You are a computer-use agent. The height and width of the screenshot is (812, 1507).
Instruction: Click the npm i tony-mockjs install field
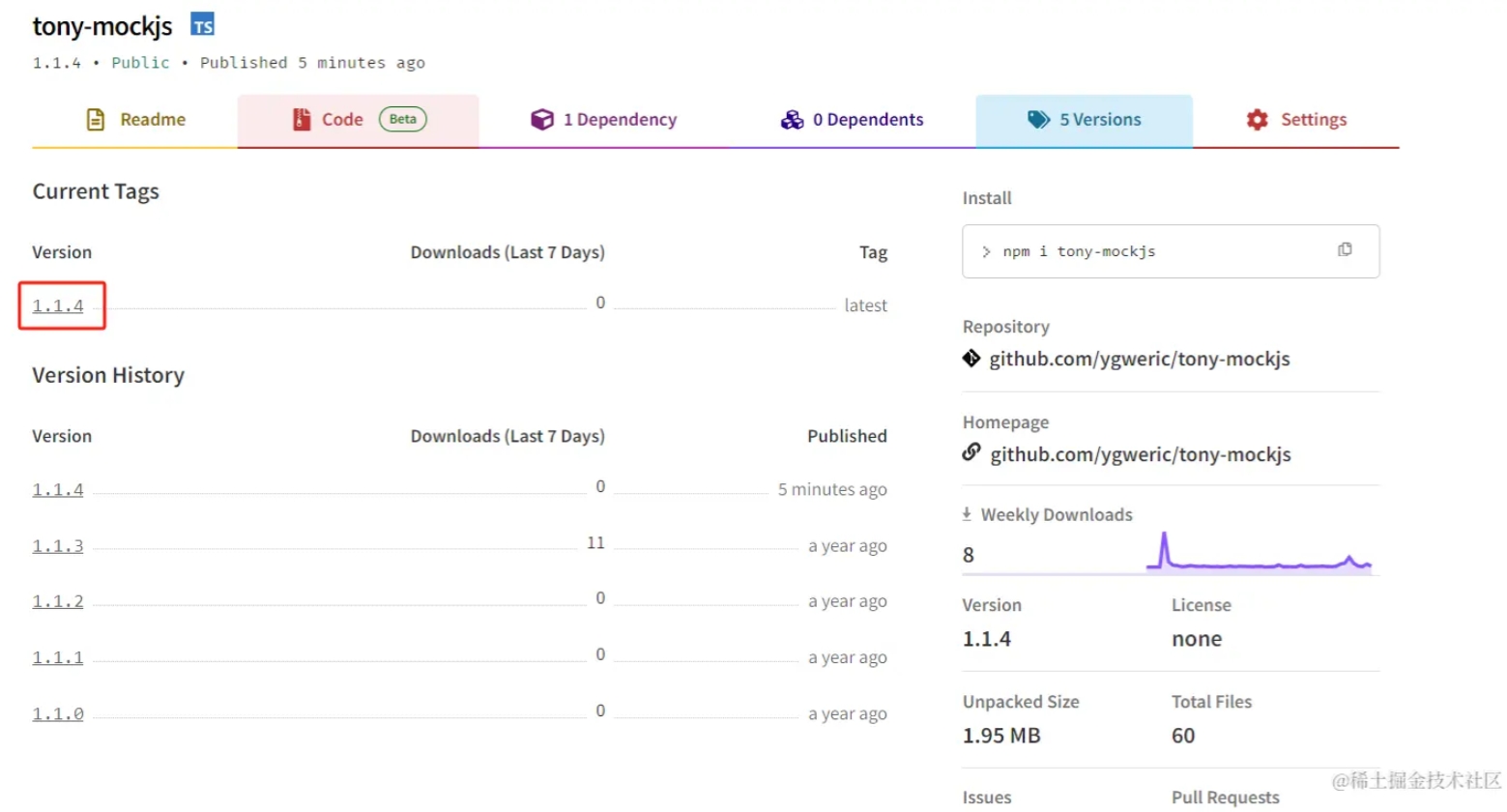pos(1171,251)
